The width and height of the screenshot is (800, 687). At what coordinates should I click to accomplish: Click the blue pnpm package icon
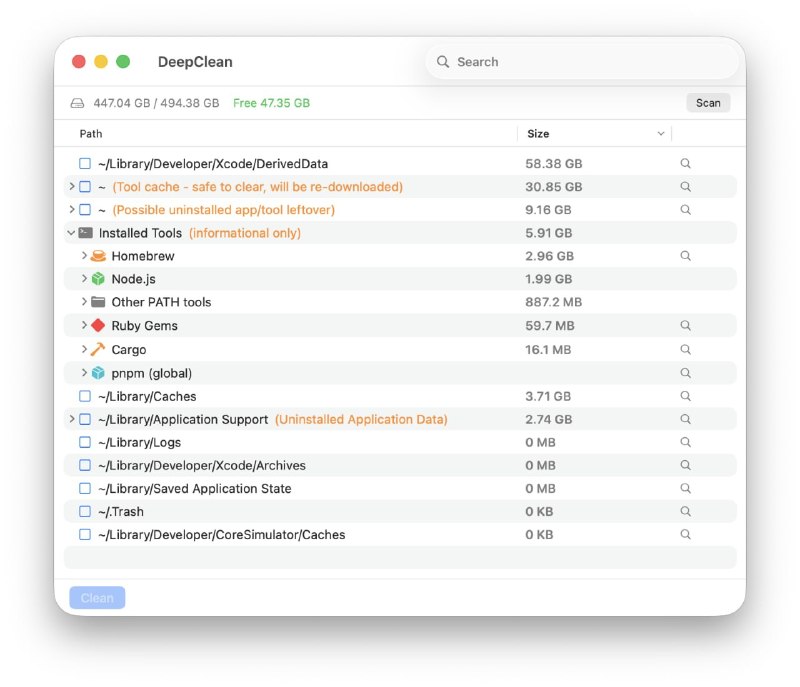coord(98,373)
